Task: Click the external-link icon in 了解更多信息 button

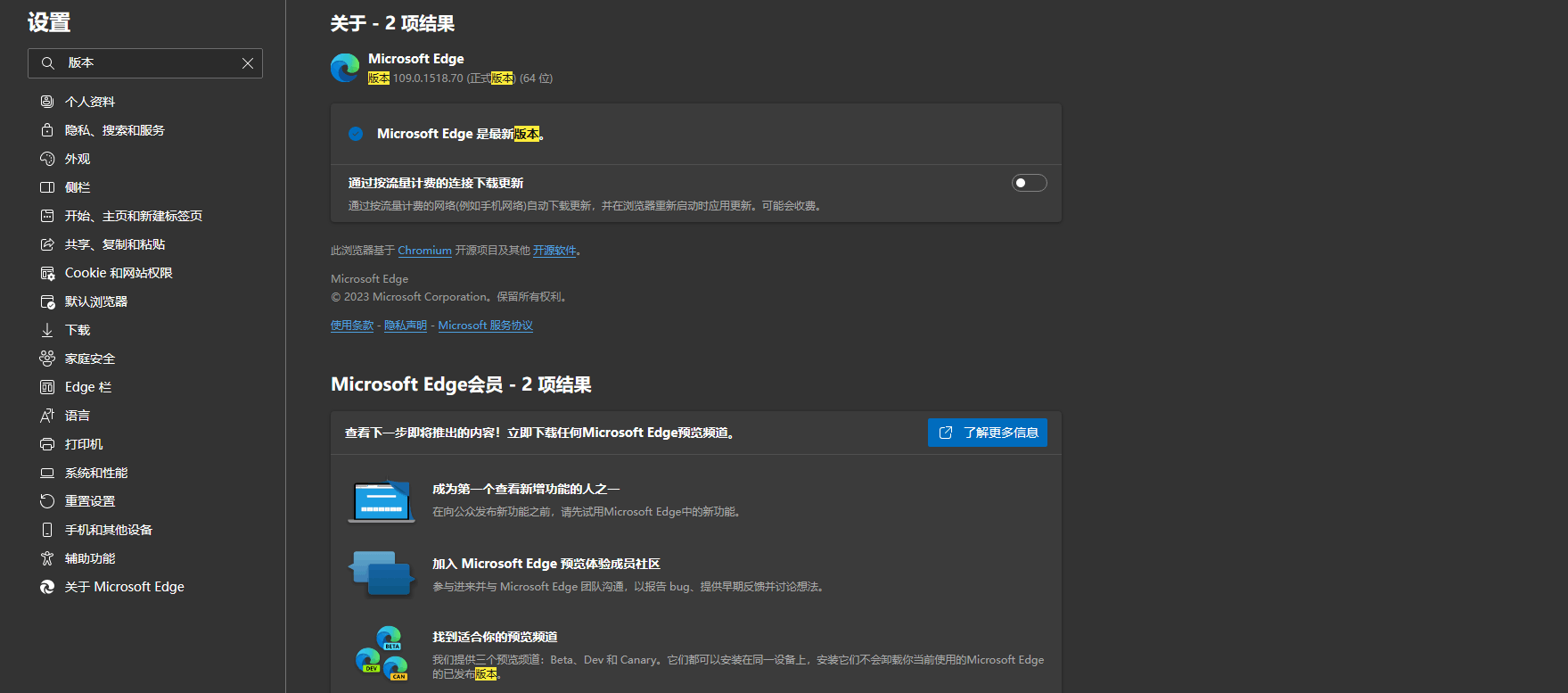Action: click(x=946, y=433)
